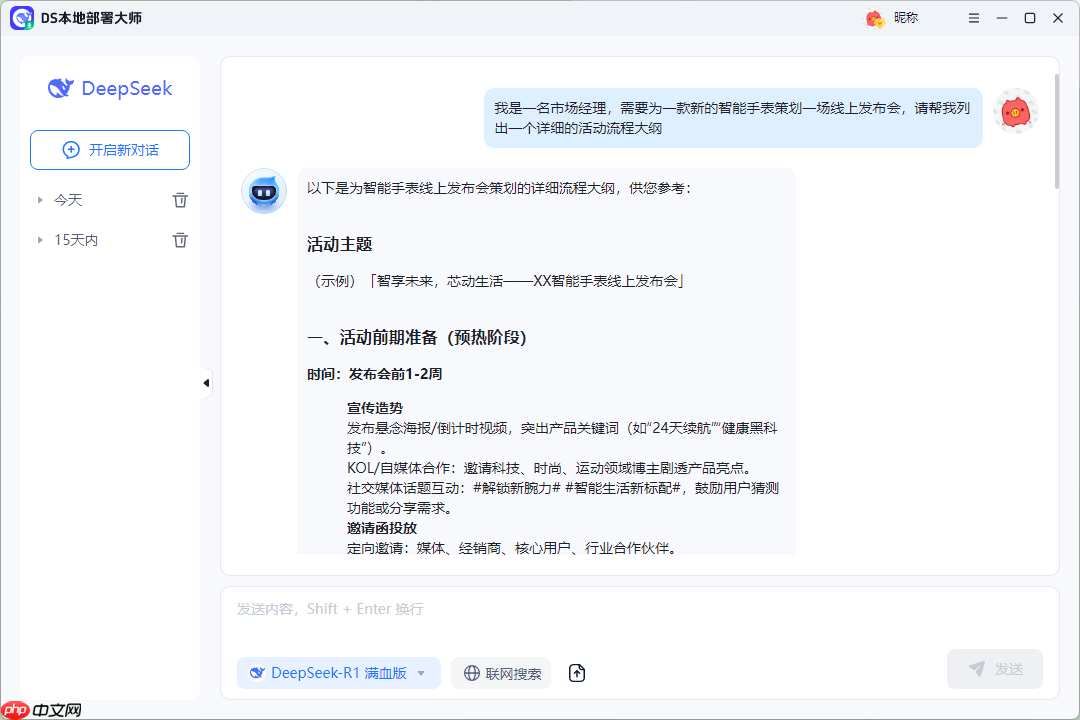Click the pig avatar beside the user message

[1016, 112]
